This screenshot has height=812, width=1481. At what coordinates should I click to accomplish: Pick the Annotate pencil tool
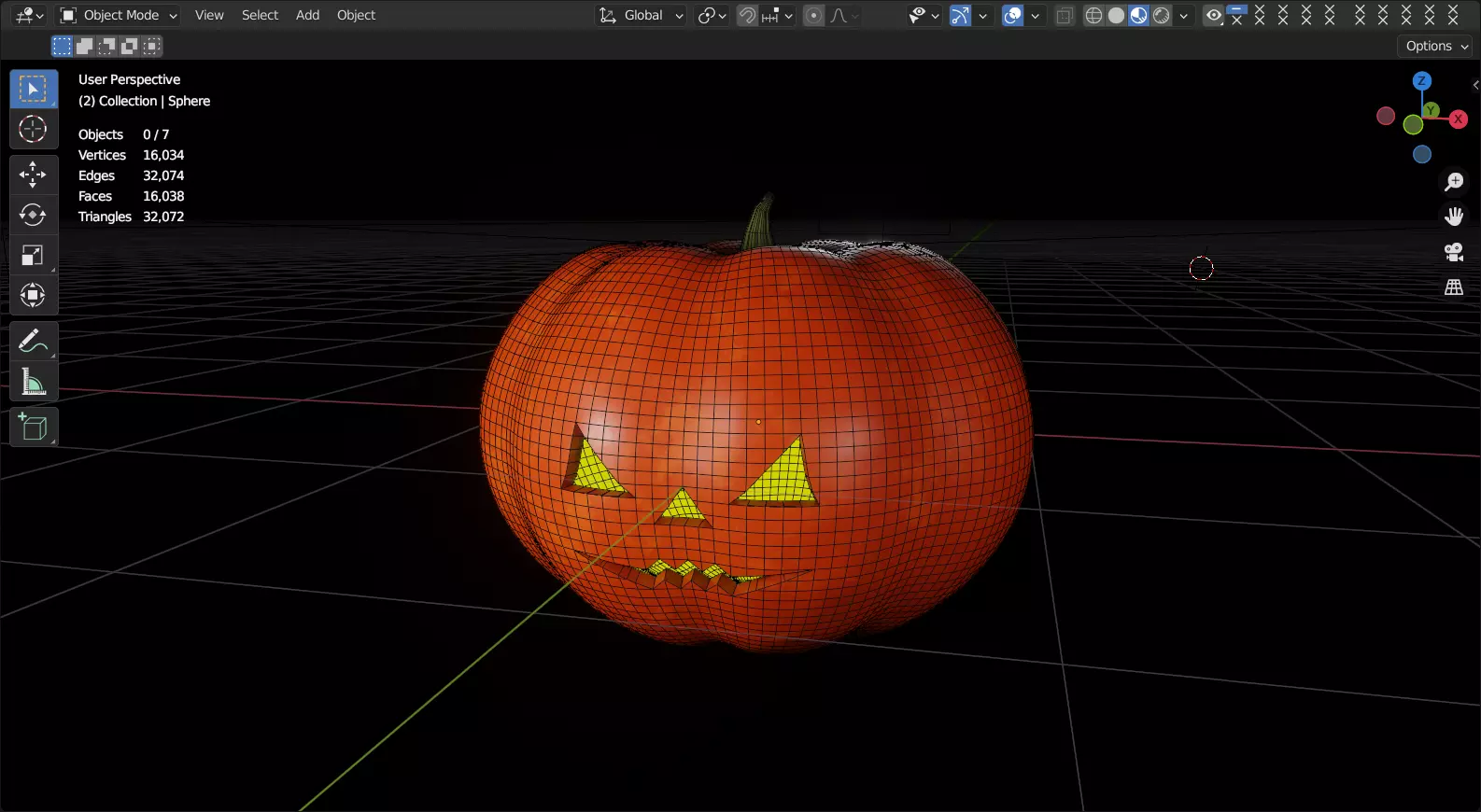[34, 341]
